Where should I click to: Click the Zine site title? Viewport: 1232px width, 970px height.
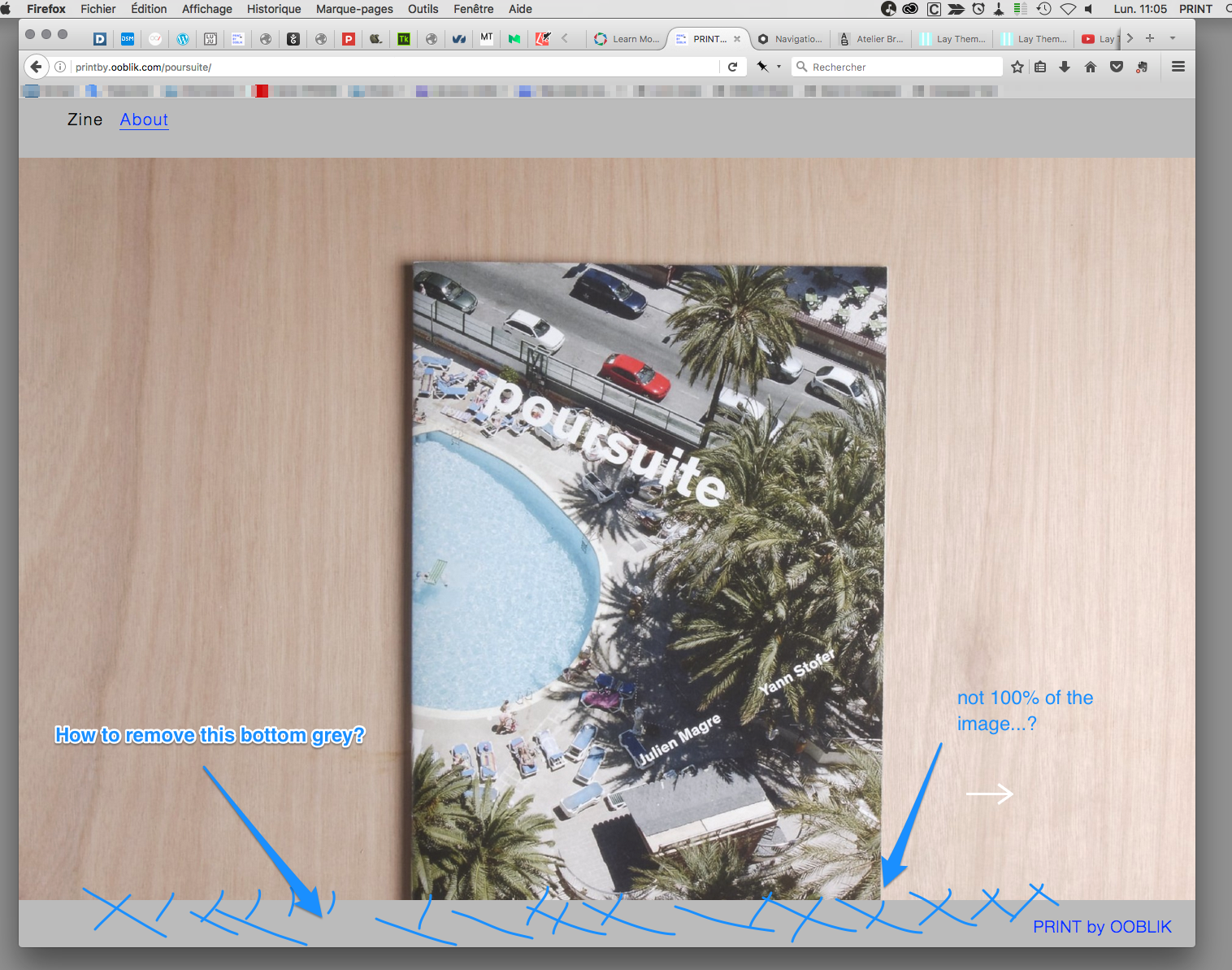tap(84, 120)
